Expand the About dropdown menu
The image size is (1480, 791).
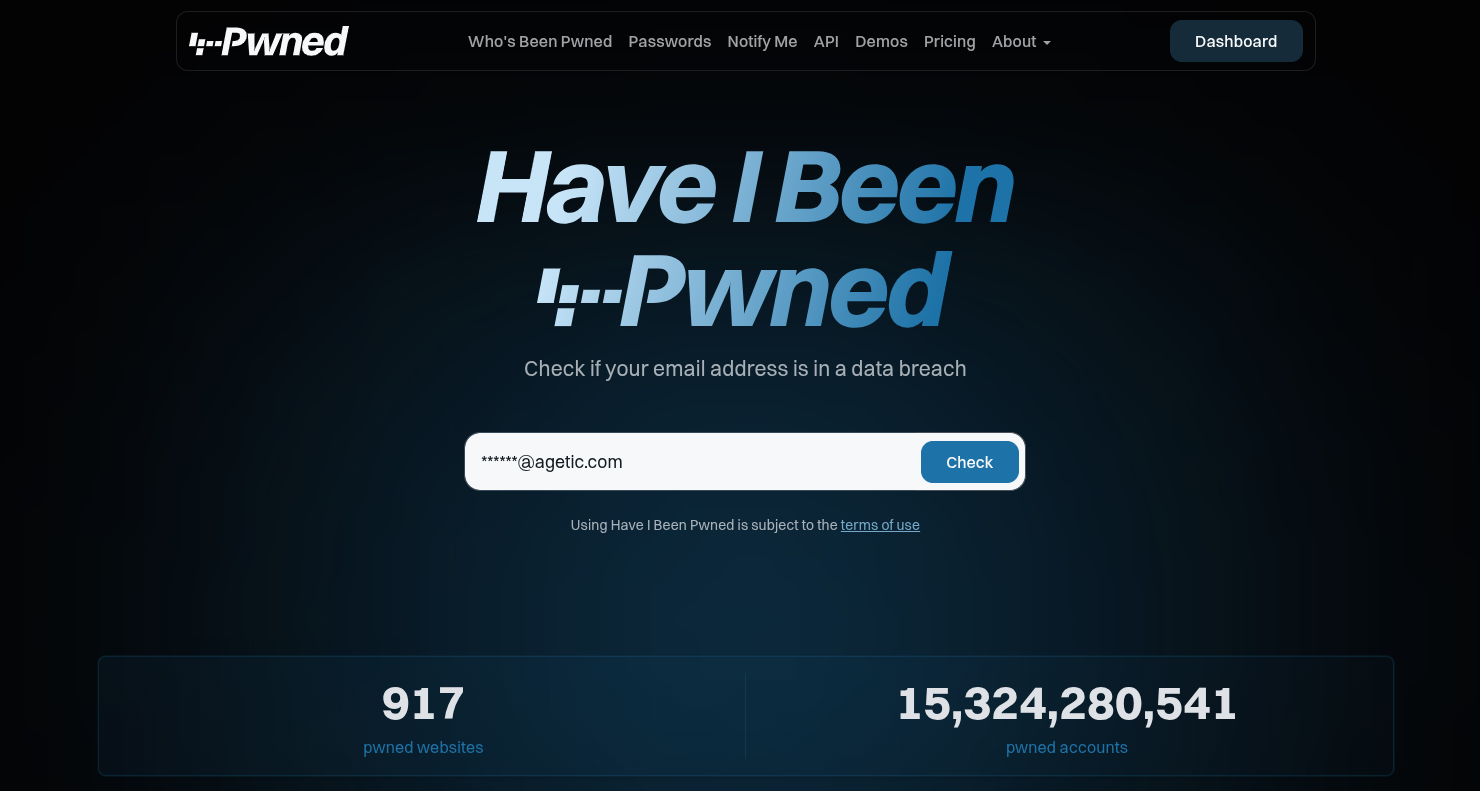click(x=1021, y=41)
